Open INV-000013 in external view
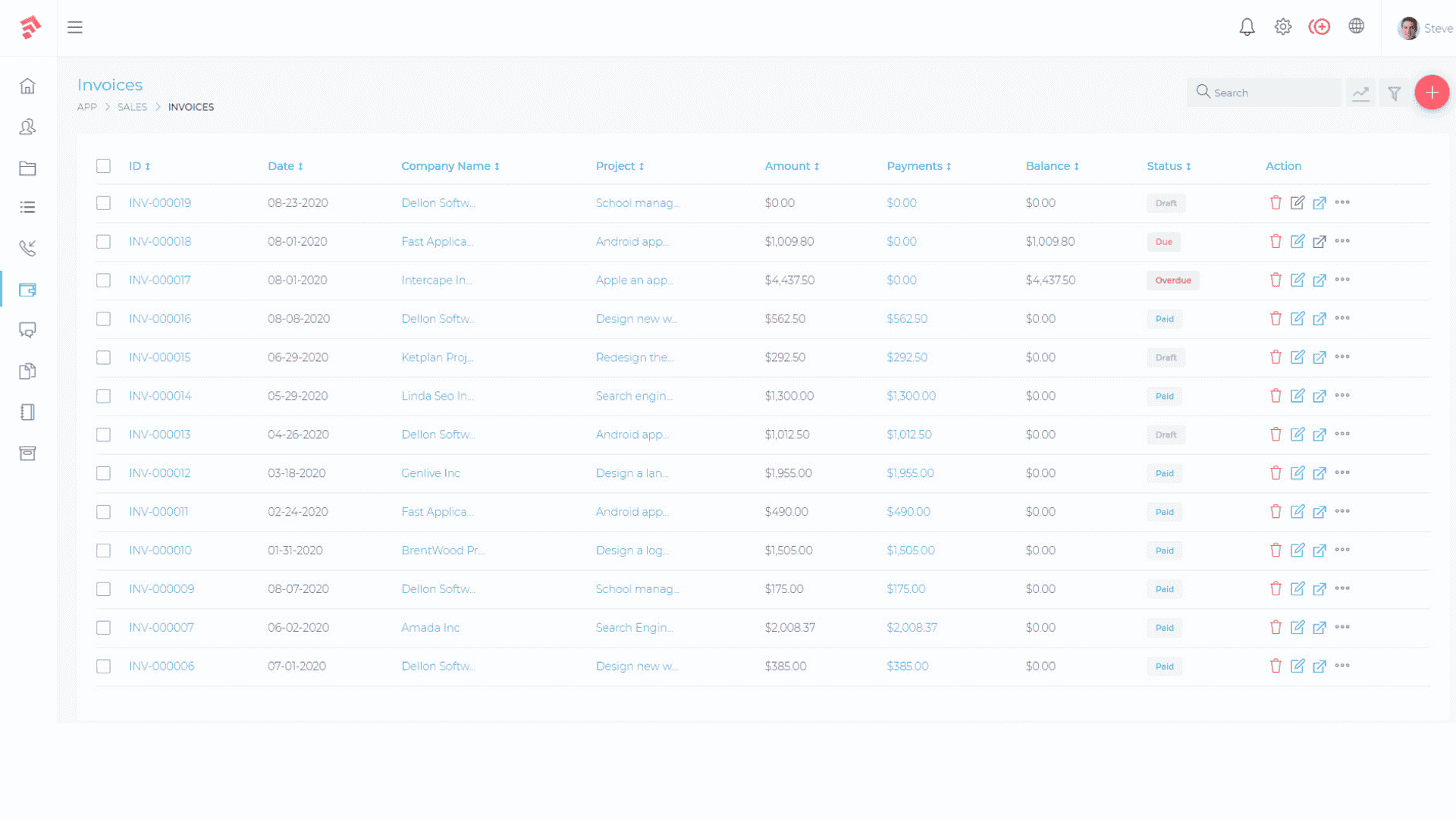 1319,435
